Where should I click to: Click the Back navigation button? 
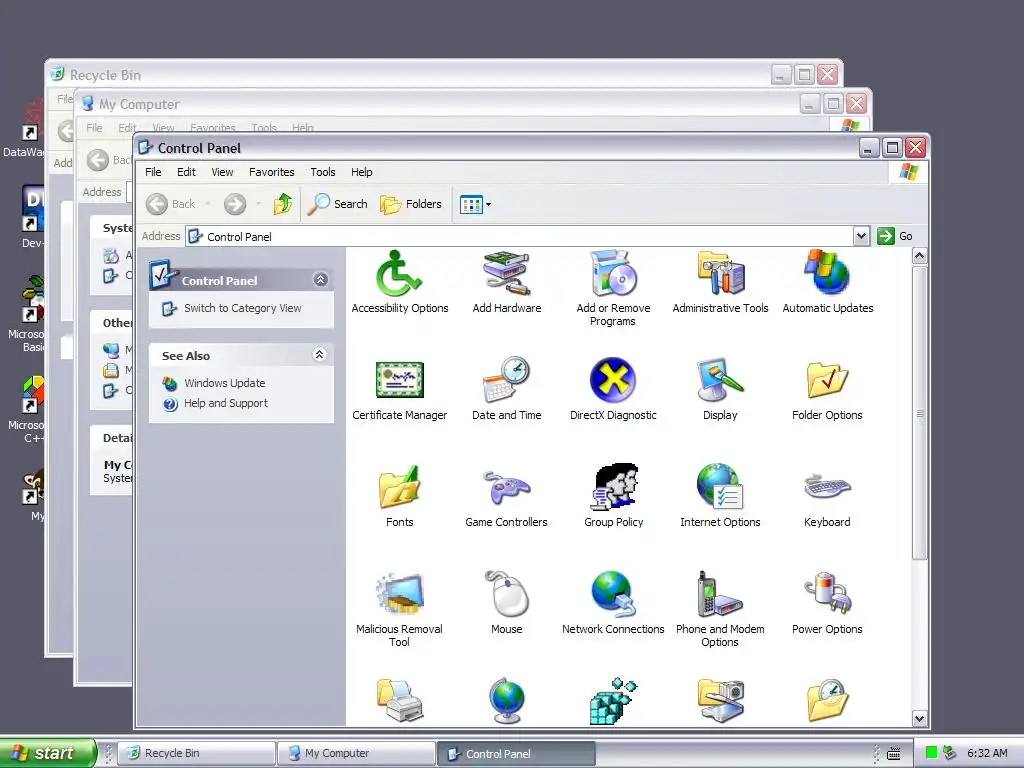[x=171, y=204]
